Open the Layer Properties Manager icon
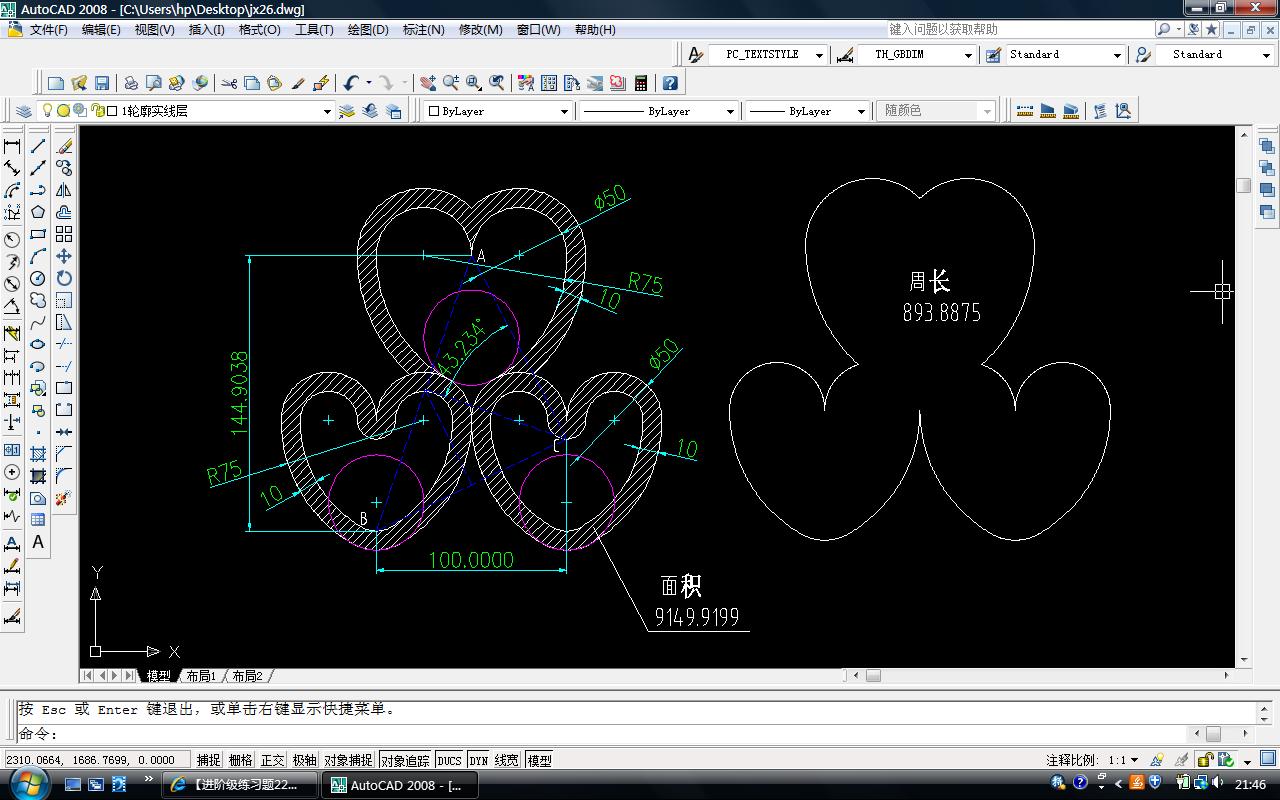The width and height of the screenshot is (1280, 800). tap(24, 111)
